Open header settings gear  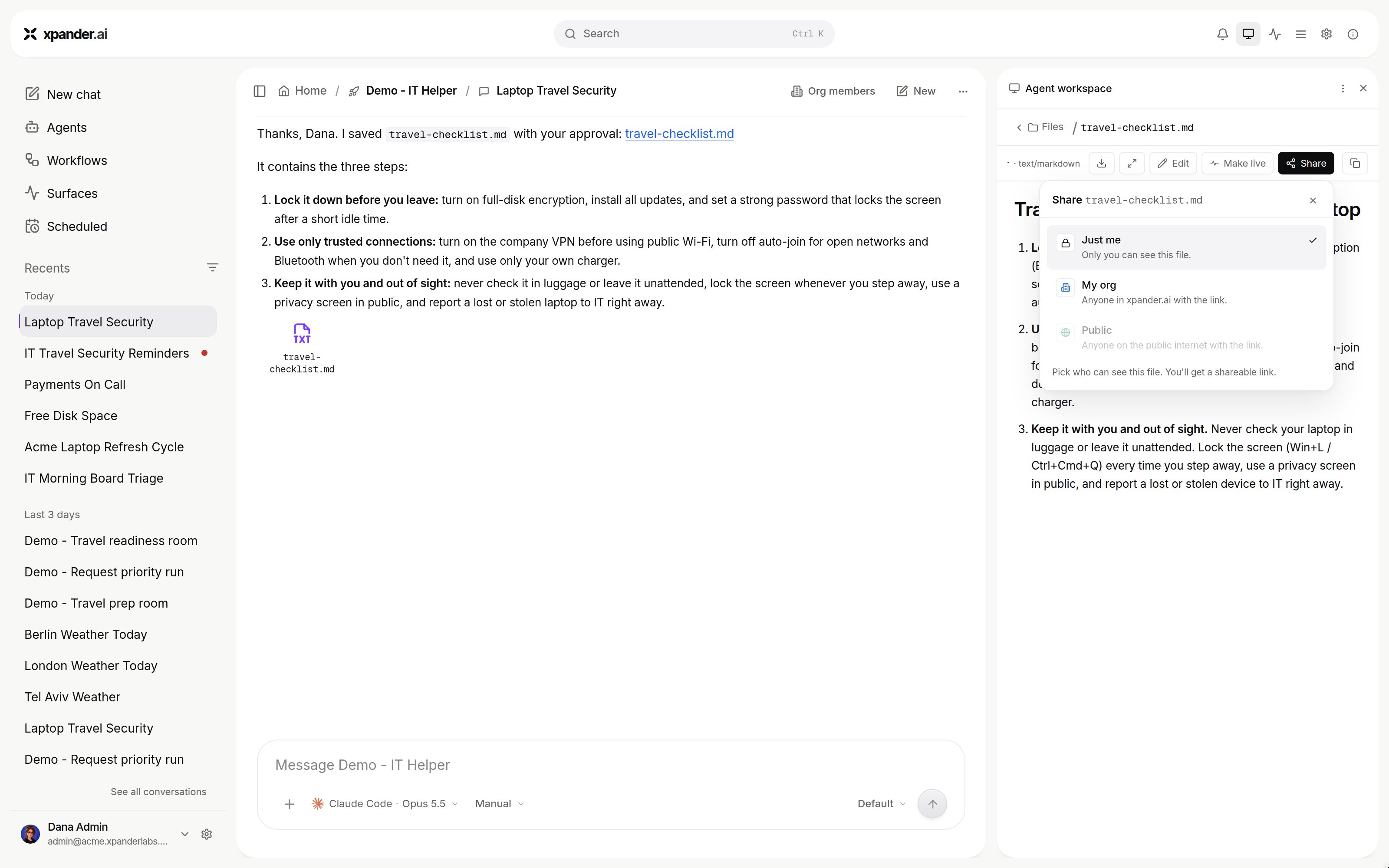(1326, 34)
